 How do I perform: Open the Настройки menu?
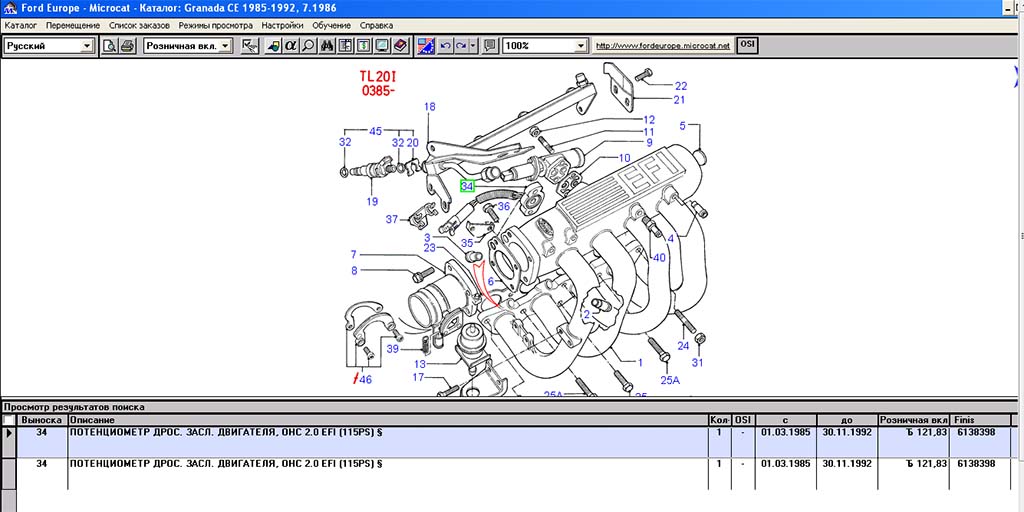[282, 25]
